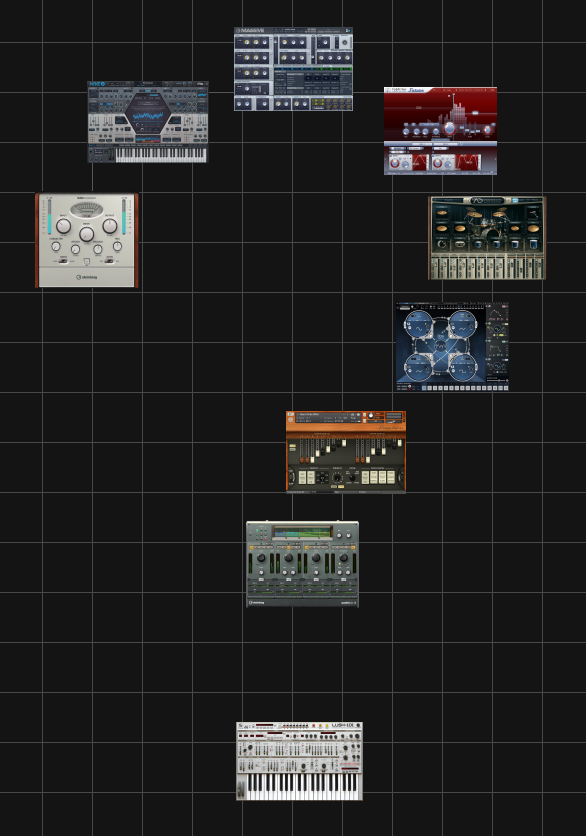The image size is (586, 836).
Task: Click the large red Drive knob in Saturn
Action: pos(449,128)
